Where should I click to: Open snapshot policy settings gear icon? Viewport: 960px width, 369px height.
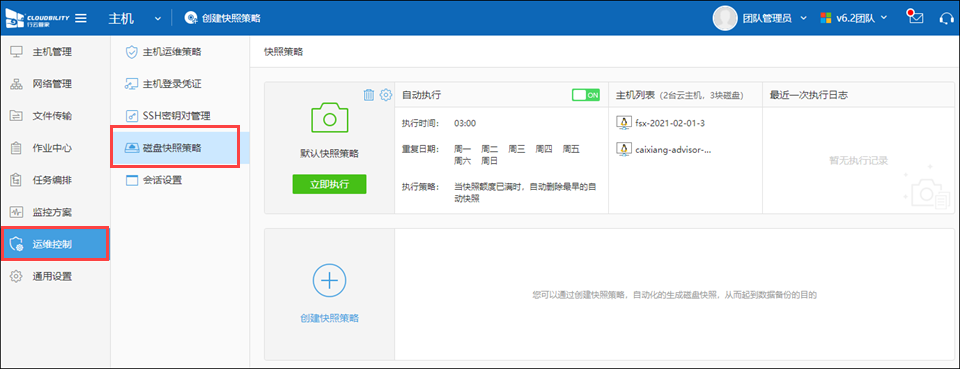385,95
